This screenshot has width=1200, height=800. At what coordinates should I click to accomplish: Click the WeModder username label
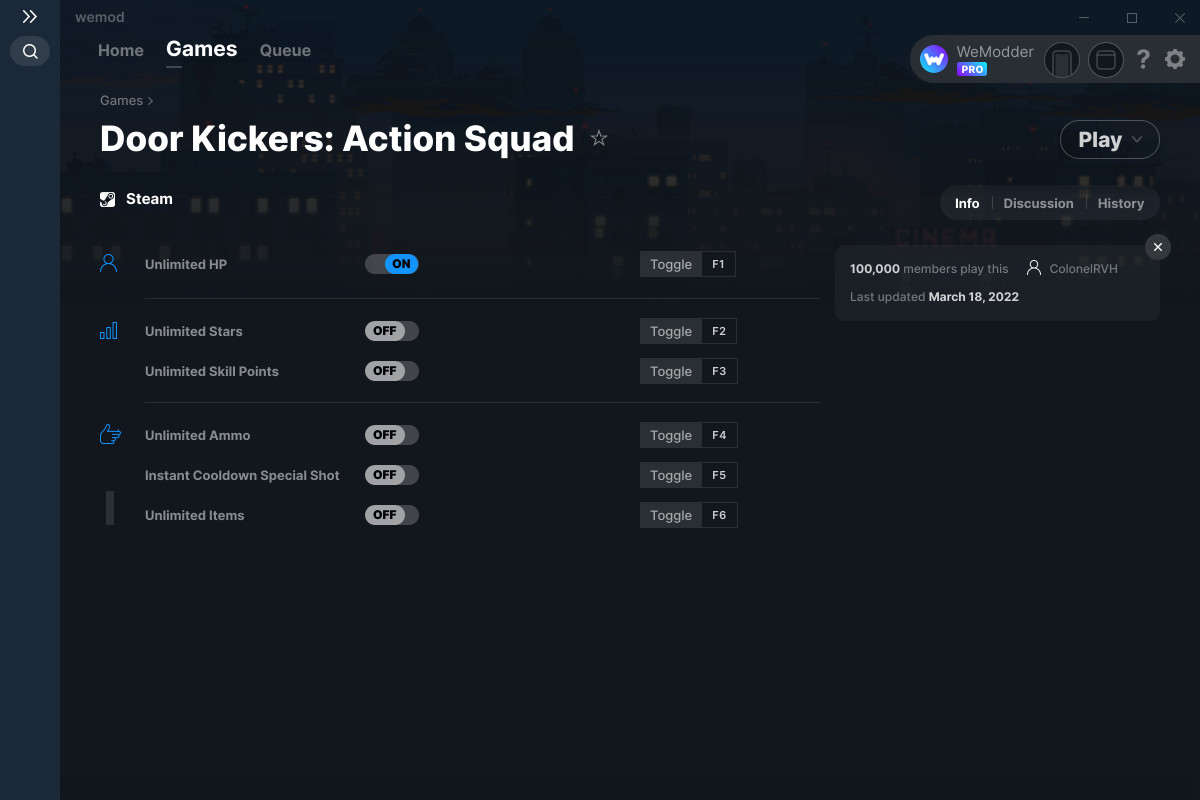pos(995,52)
